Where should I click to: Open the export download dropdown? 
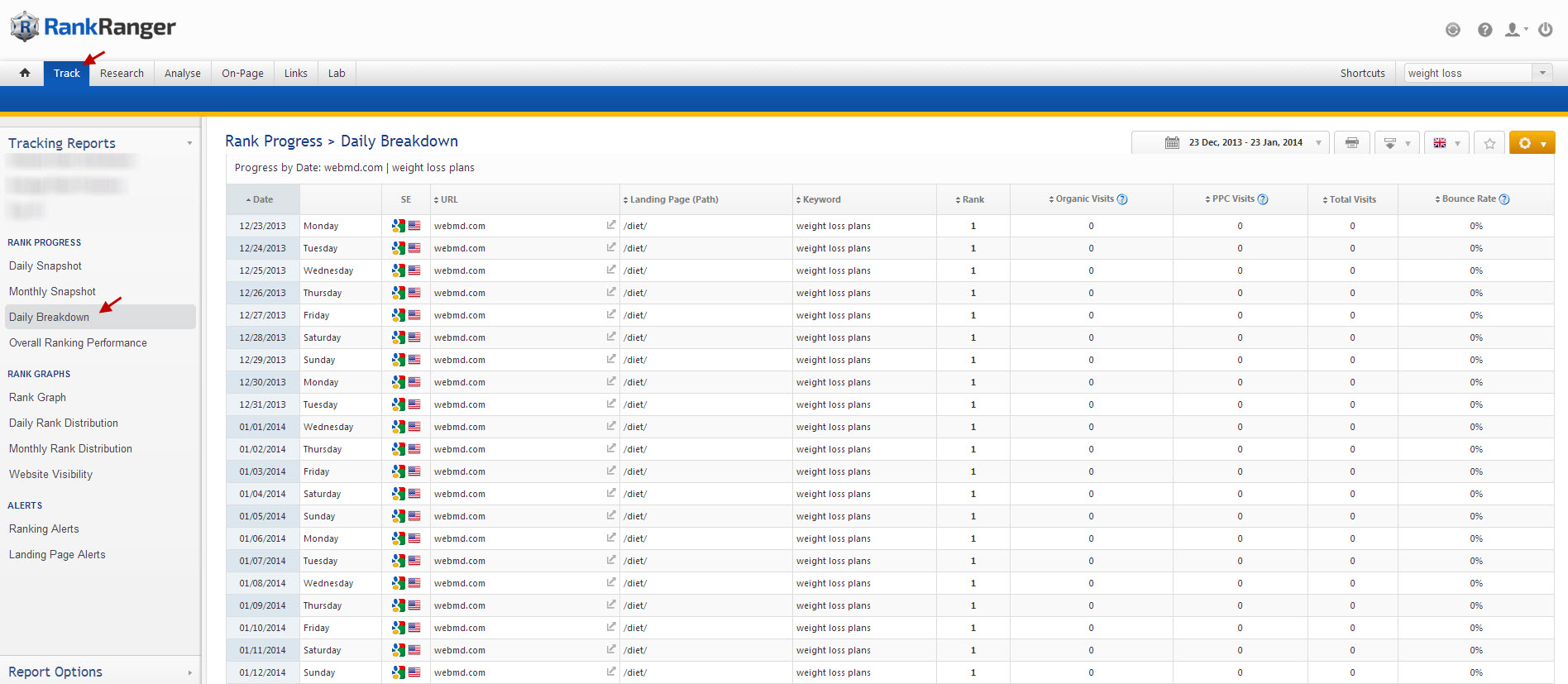click(x=1396, y=143)
